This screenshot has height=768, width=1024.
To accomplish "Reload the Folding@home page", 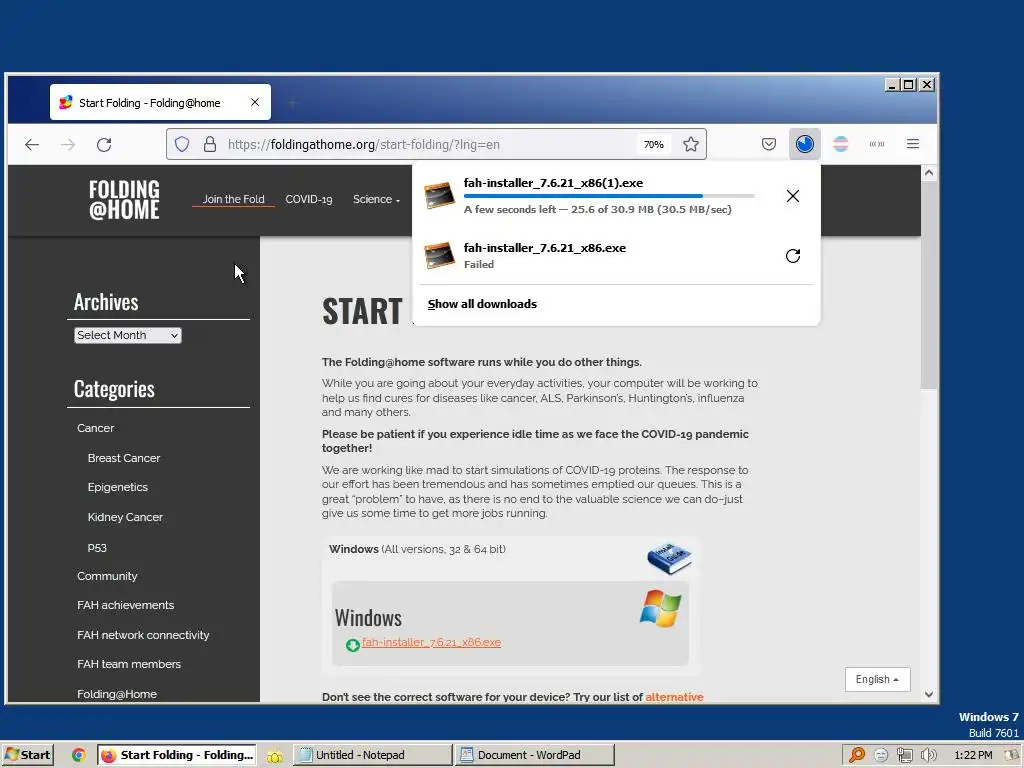I will point(104,144).
